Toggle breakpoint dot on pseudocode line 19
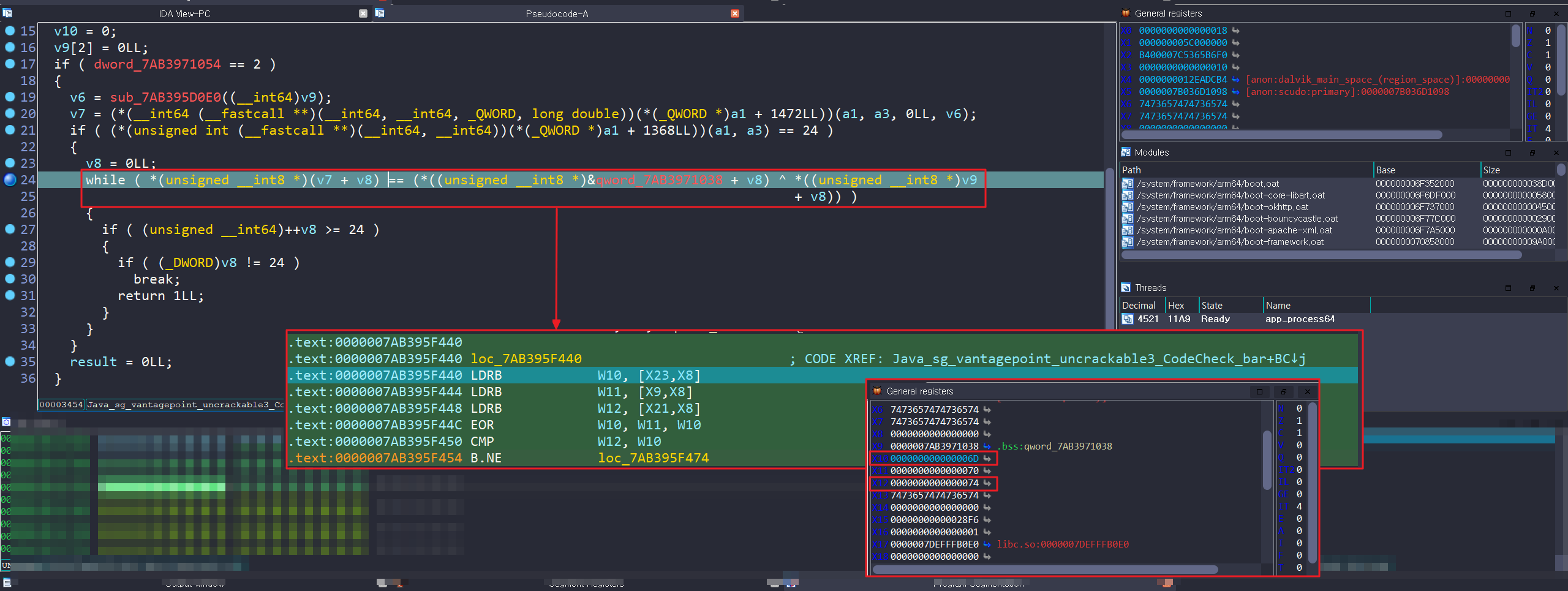1568x591 pixels. (x=10, y=97)
